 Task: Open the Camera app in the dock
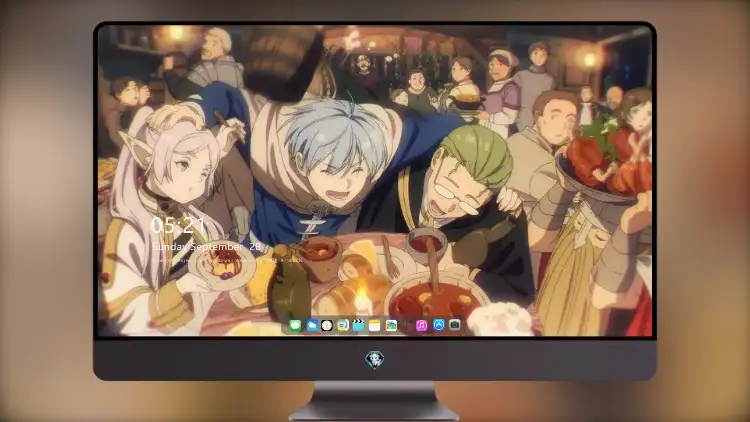coord(455,325)
